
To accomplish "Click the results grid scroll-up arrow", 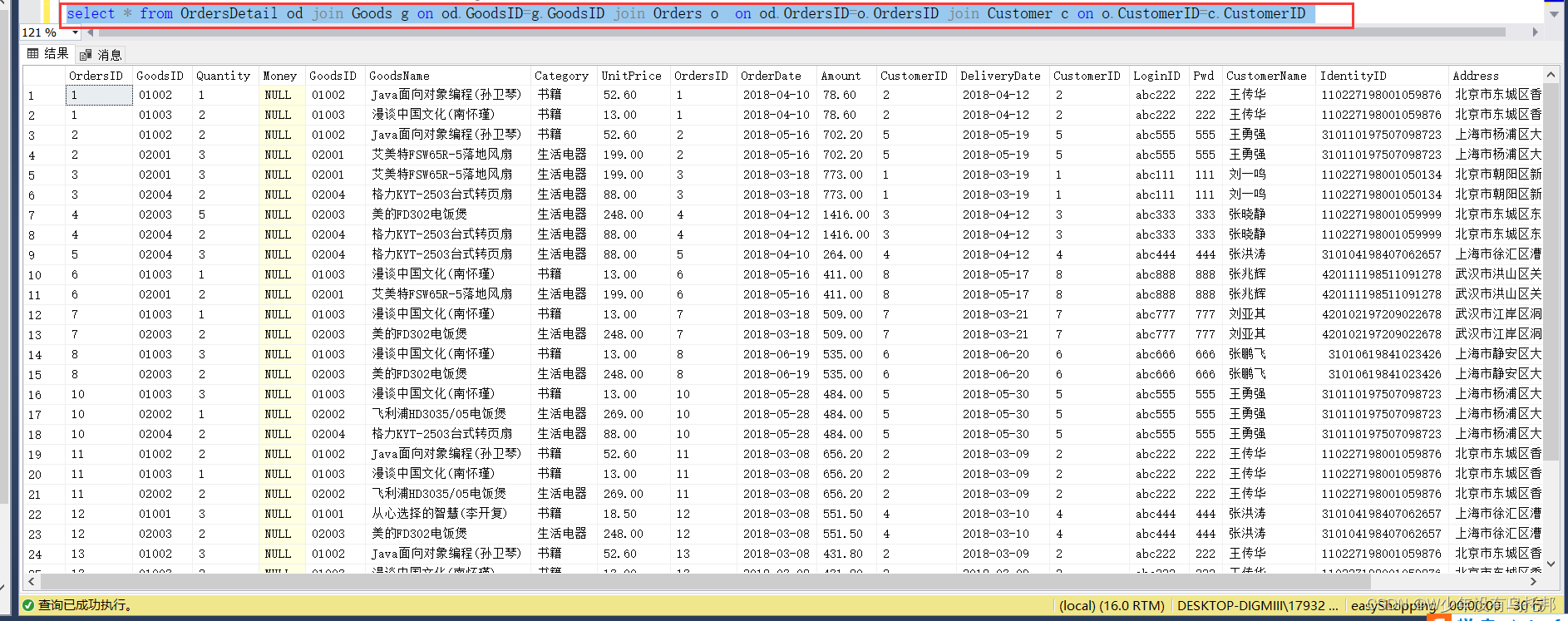I will click(1551, 75).
